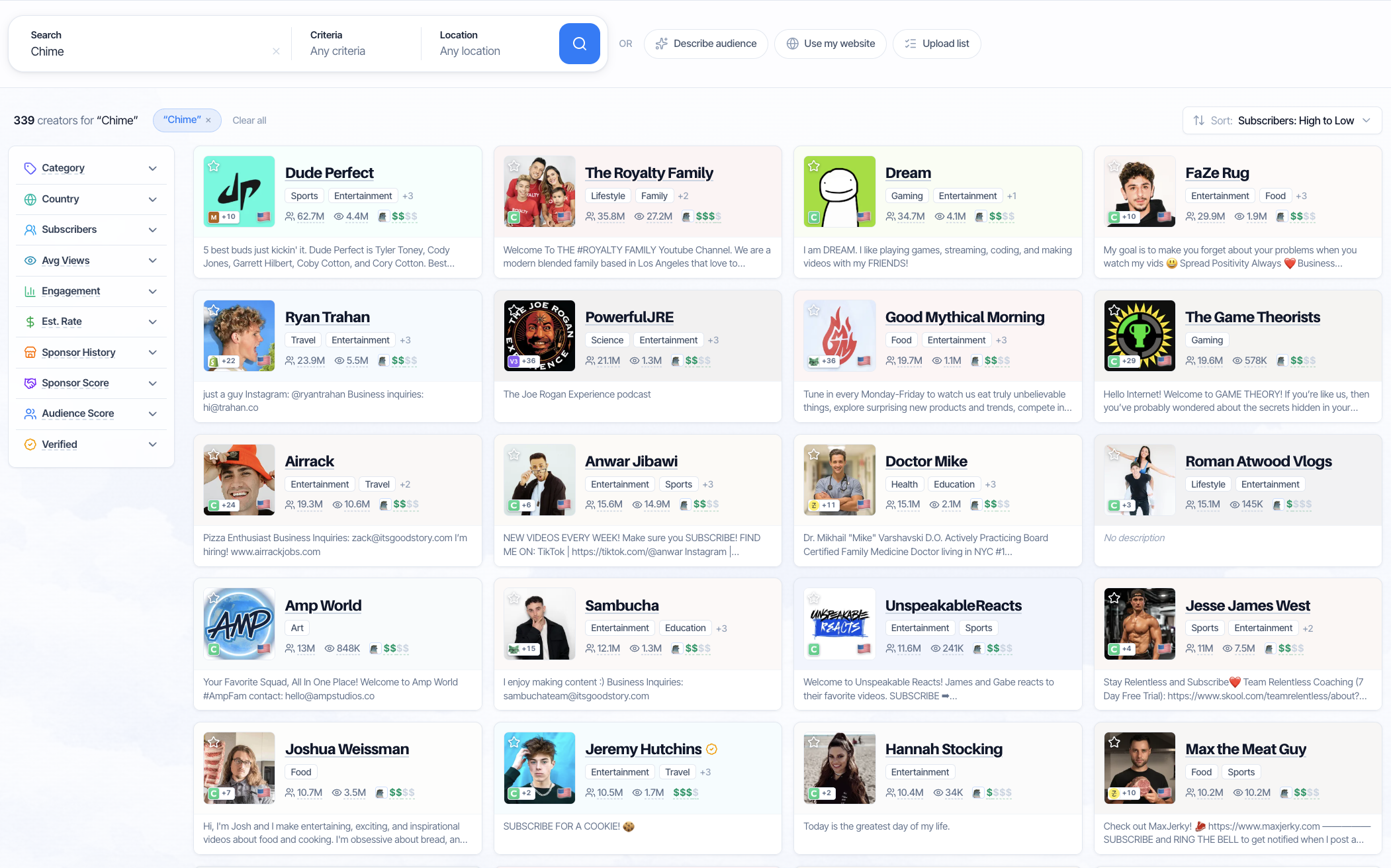Expand the Sponsor History filter
Viewport: 1391px width, 868px height.
click(91, 353)
